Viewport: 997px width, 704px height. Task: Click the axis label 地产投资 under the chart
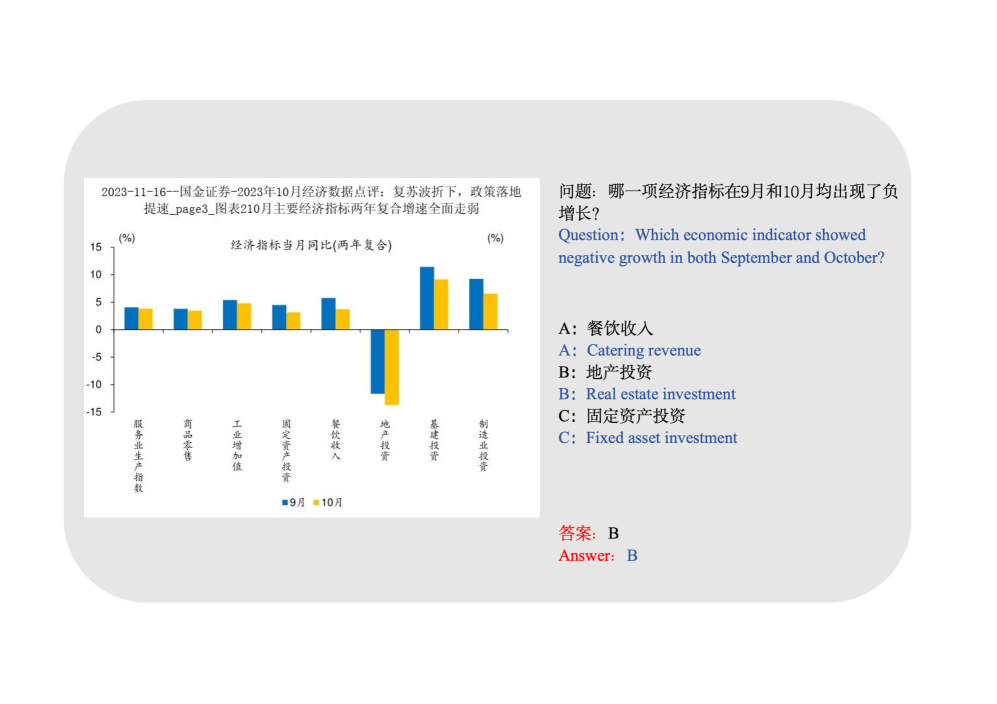point(385,439)
